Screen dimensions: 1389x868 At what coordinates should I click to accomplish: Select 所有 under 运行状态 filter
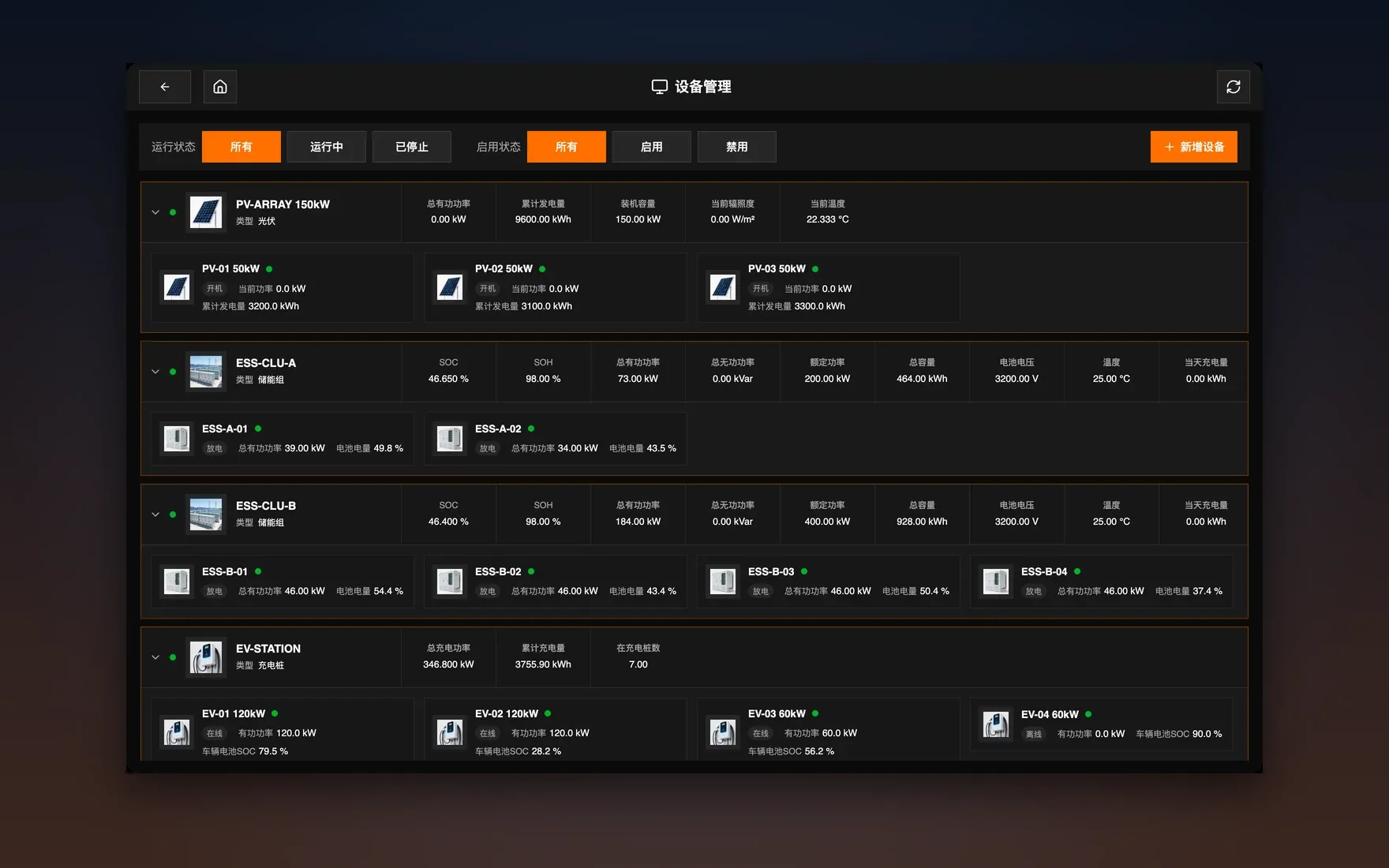pyautogui.click(x=241, y=147)
